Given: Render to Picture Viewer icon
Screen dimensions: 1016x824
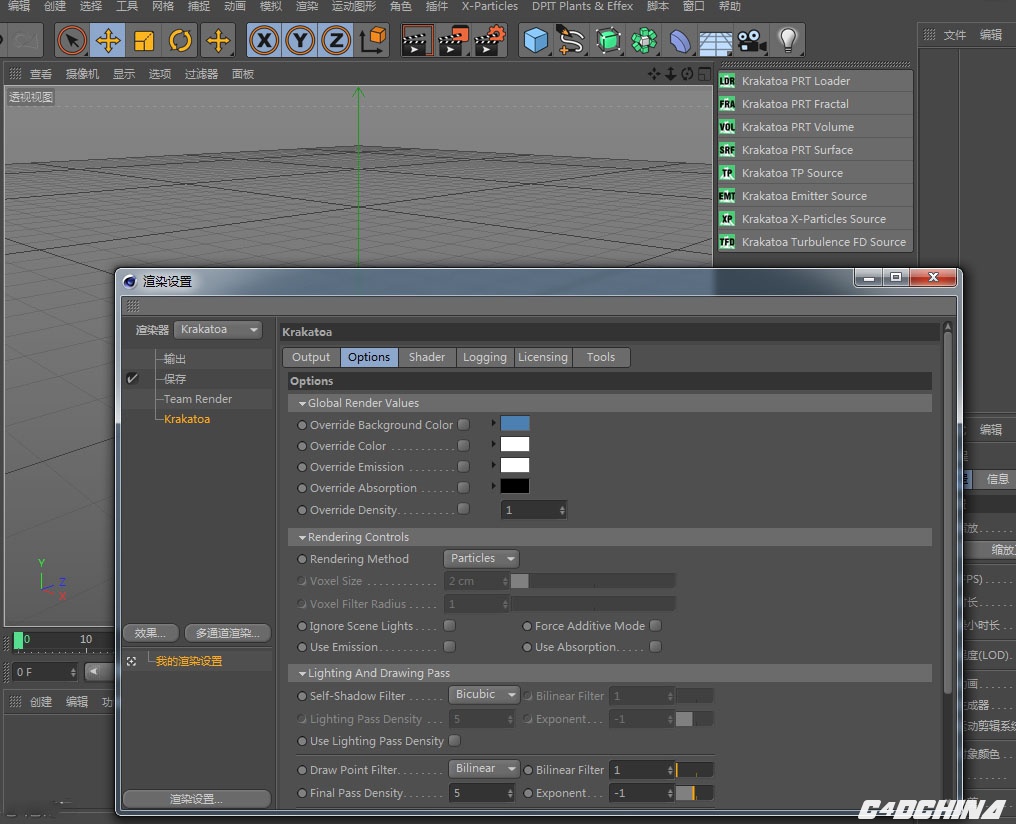Looking at the screenshot, I should coord(454,40).
